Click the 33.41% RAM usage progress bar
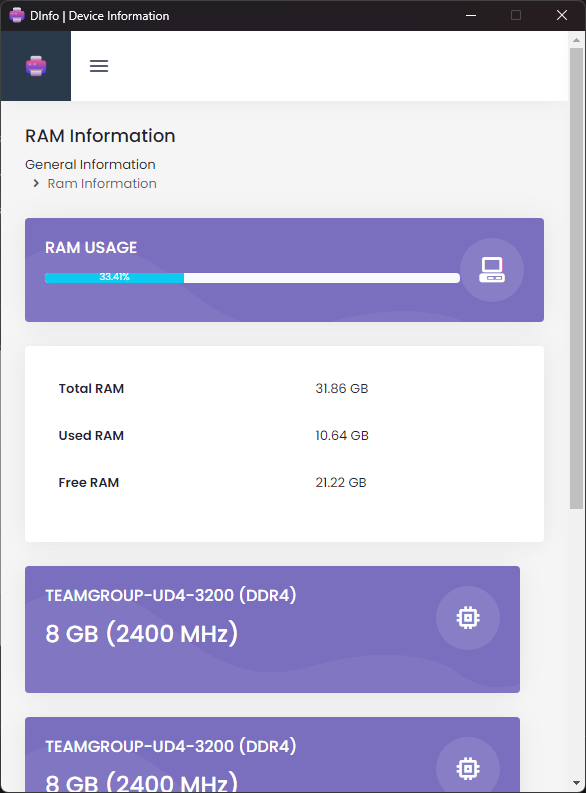 pos(252,278)
